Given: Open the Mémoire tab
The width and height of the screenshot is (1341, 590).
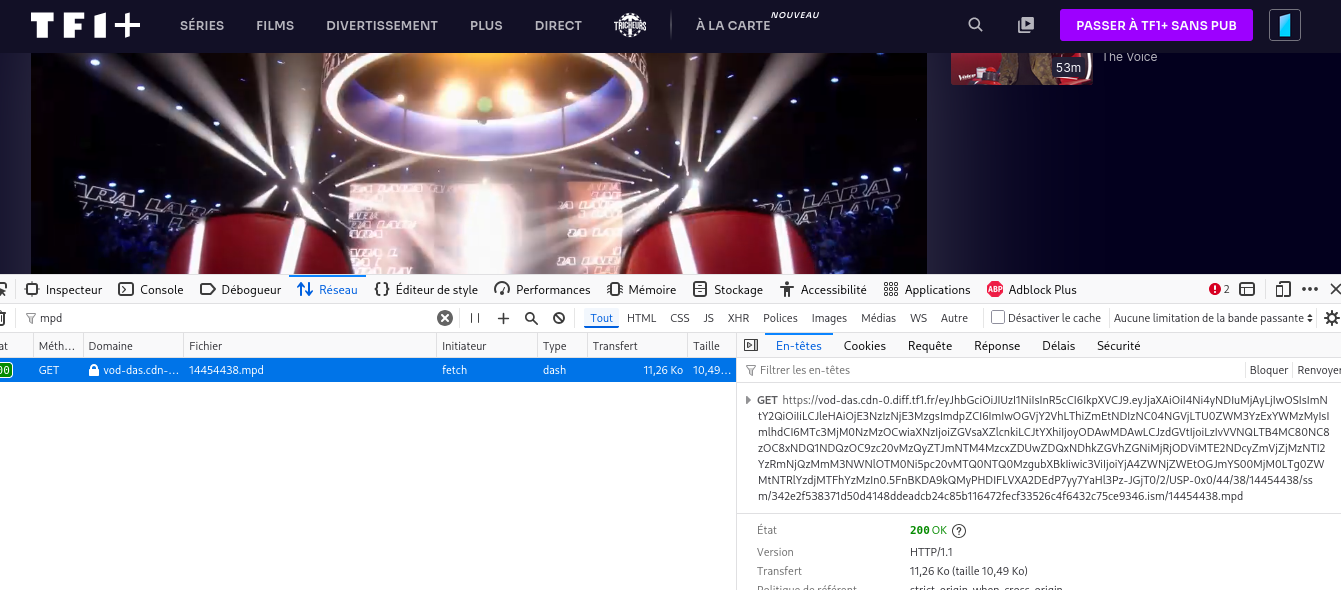Looking at the screenshot, I should tap(642, 290).
